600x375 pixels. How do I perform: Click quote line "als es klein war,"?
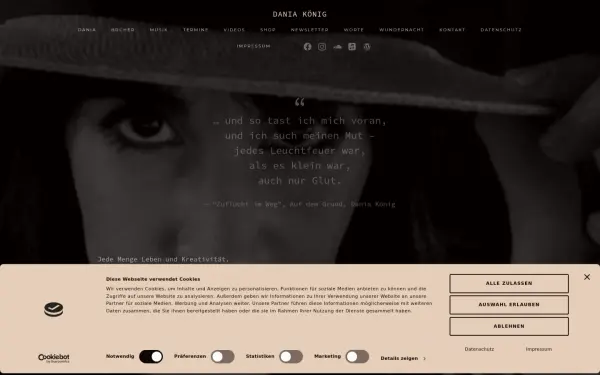[x=300, y=166]
